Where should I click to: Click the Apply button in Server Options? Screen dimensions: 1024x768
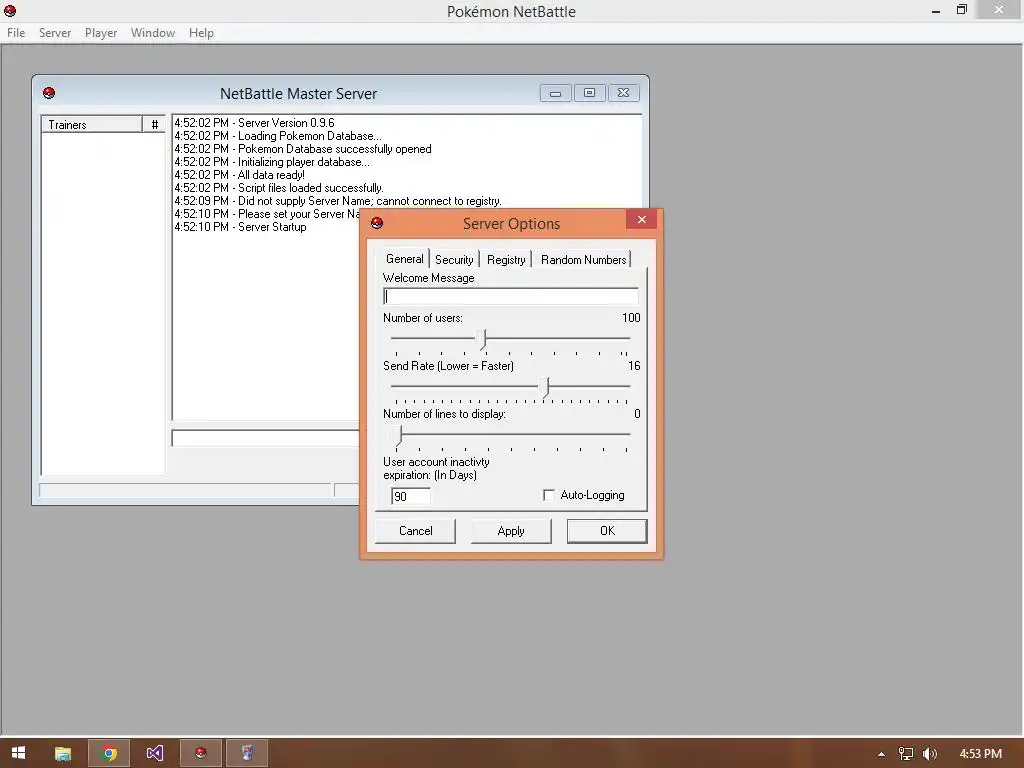click(511, 531)
